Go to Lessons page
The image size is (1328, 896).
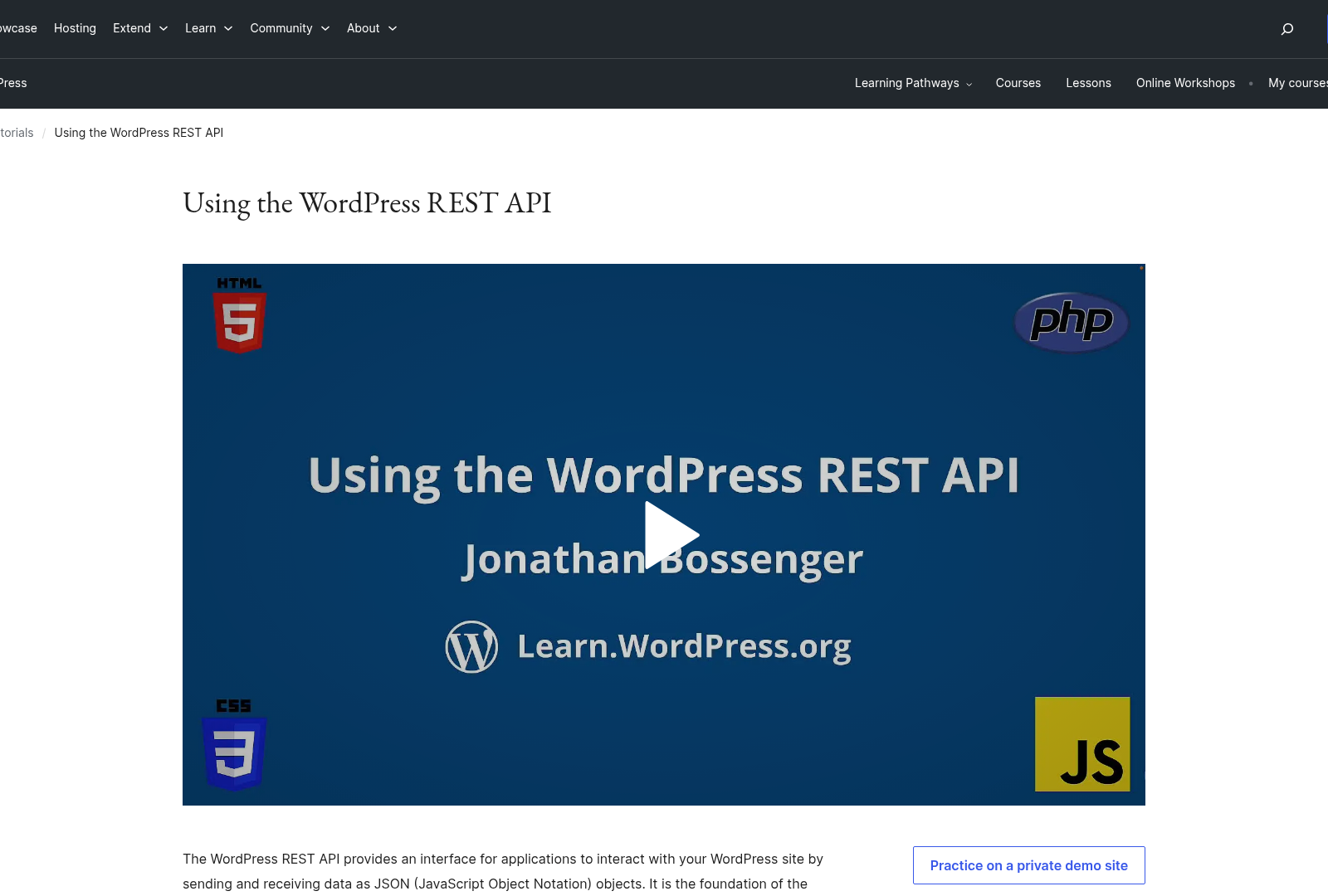(1088, 83)
